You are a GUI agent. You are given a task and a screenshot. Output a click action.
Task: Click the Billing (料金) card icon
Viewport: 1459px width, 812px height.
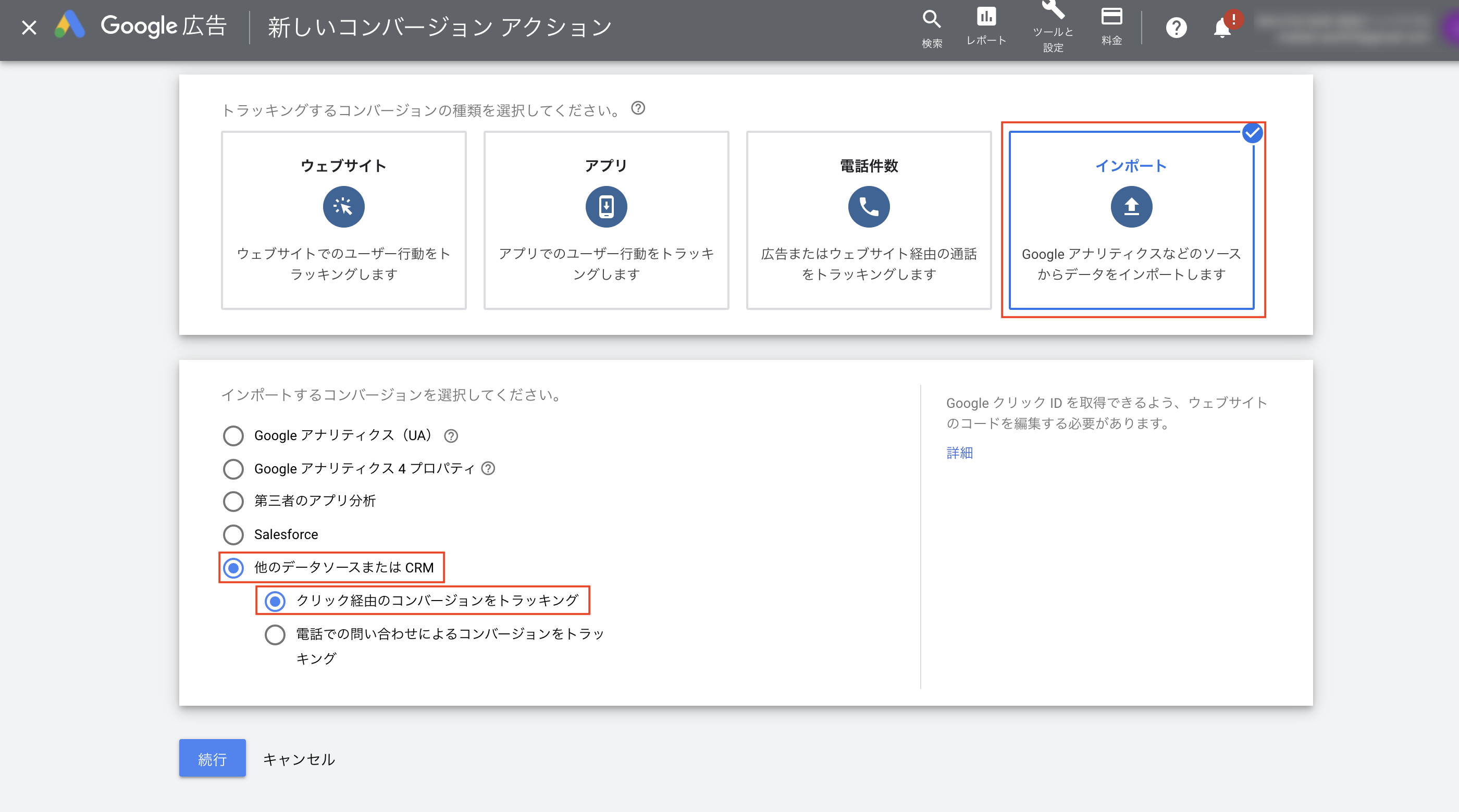coord(1111,17)
